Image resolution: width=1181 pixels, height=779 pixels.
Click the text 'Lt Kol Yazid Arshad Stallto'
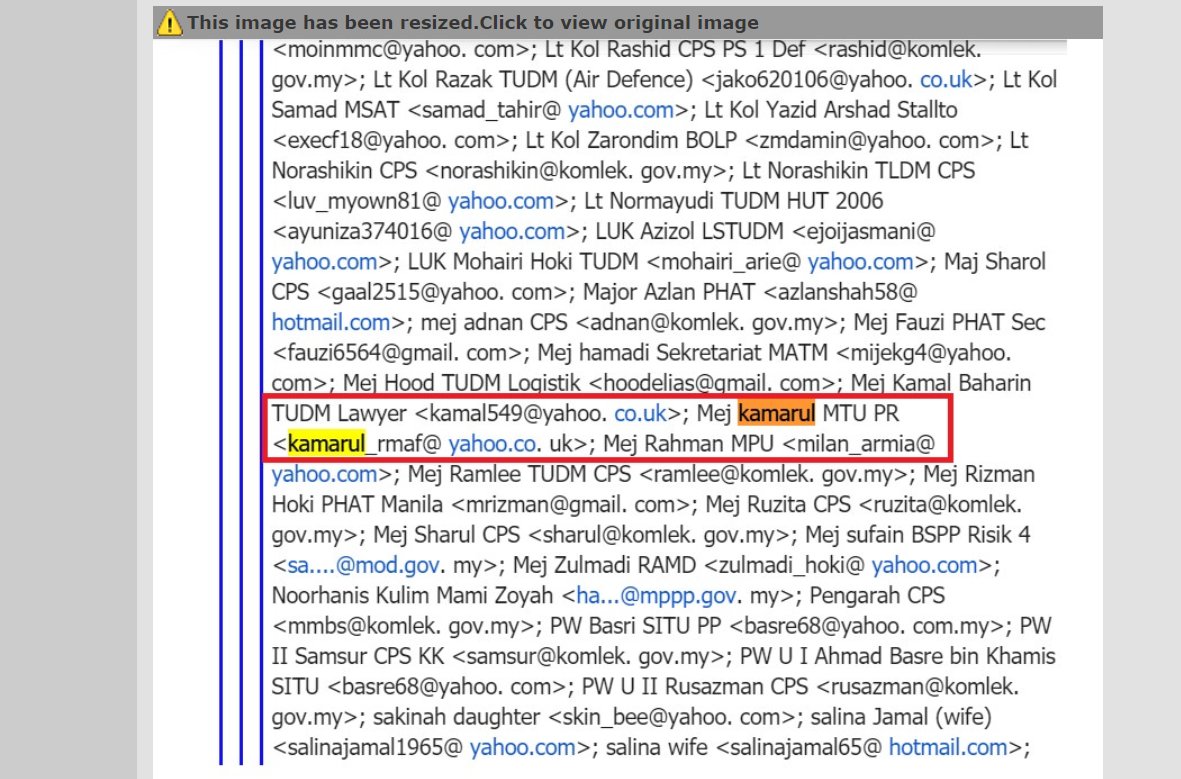[x=831, y=110]
